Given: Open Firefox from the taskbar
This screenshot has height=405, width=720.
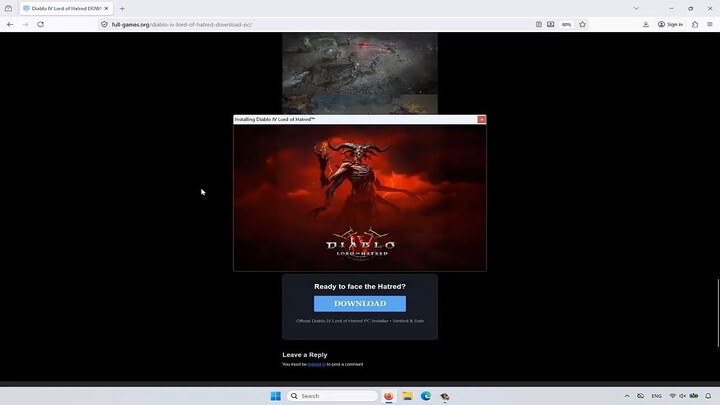Looking at the screenshot, I should point(388,396).
